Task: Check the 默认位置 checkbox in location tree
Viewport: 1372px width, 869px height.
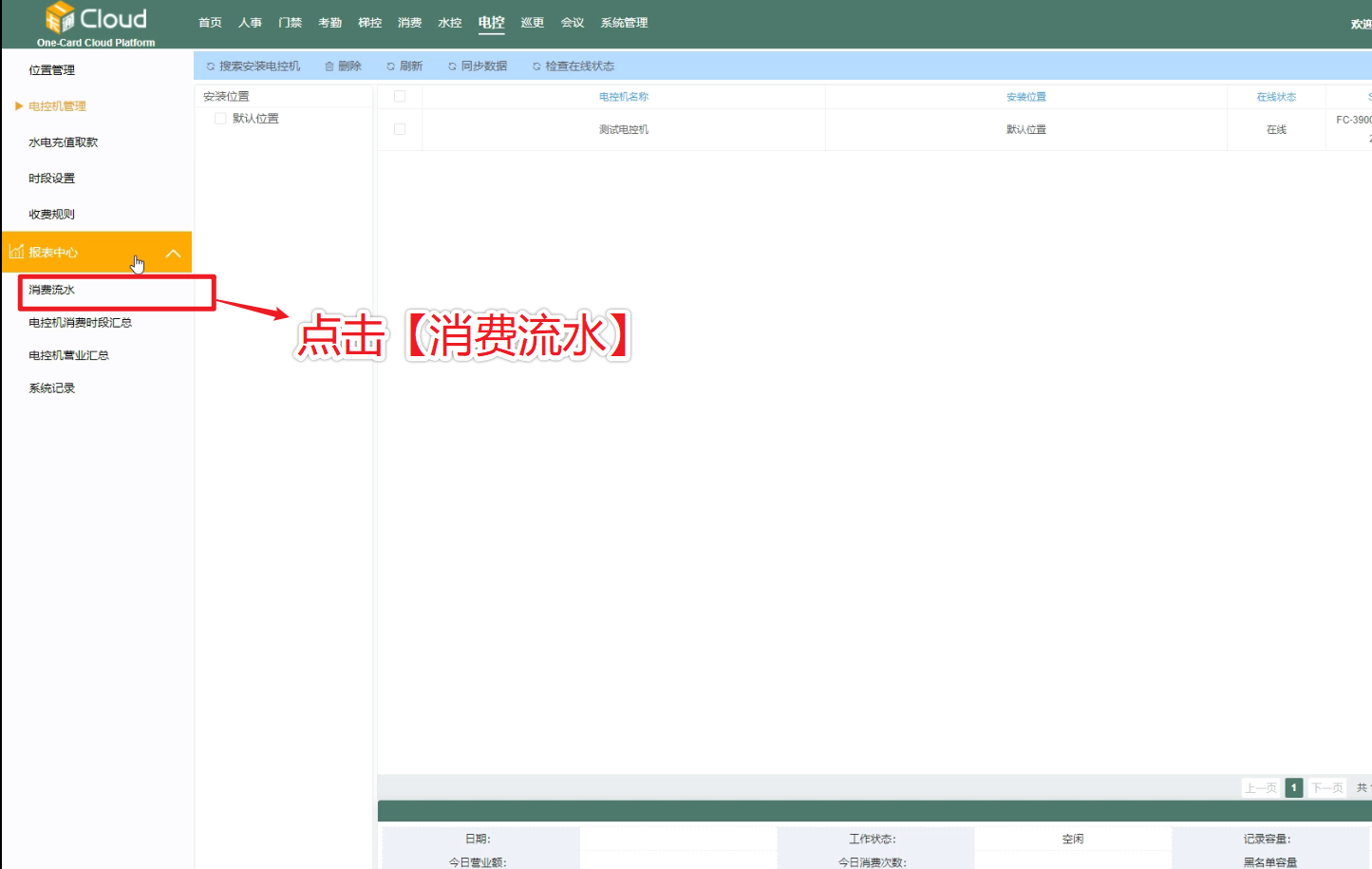Action: (x=220, y=119)
